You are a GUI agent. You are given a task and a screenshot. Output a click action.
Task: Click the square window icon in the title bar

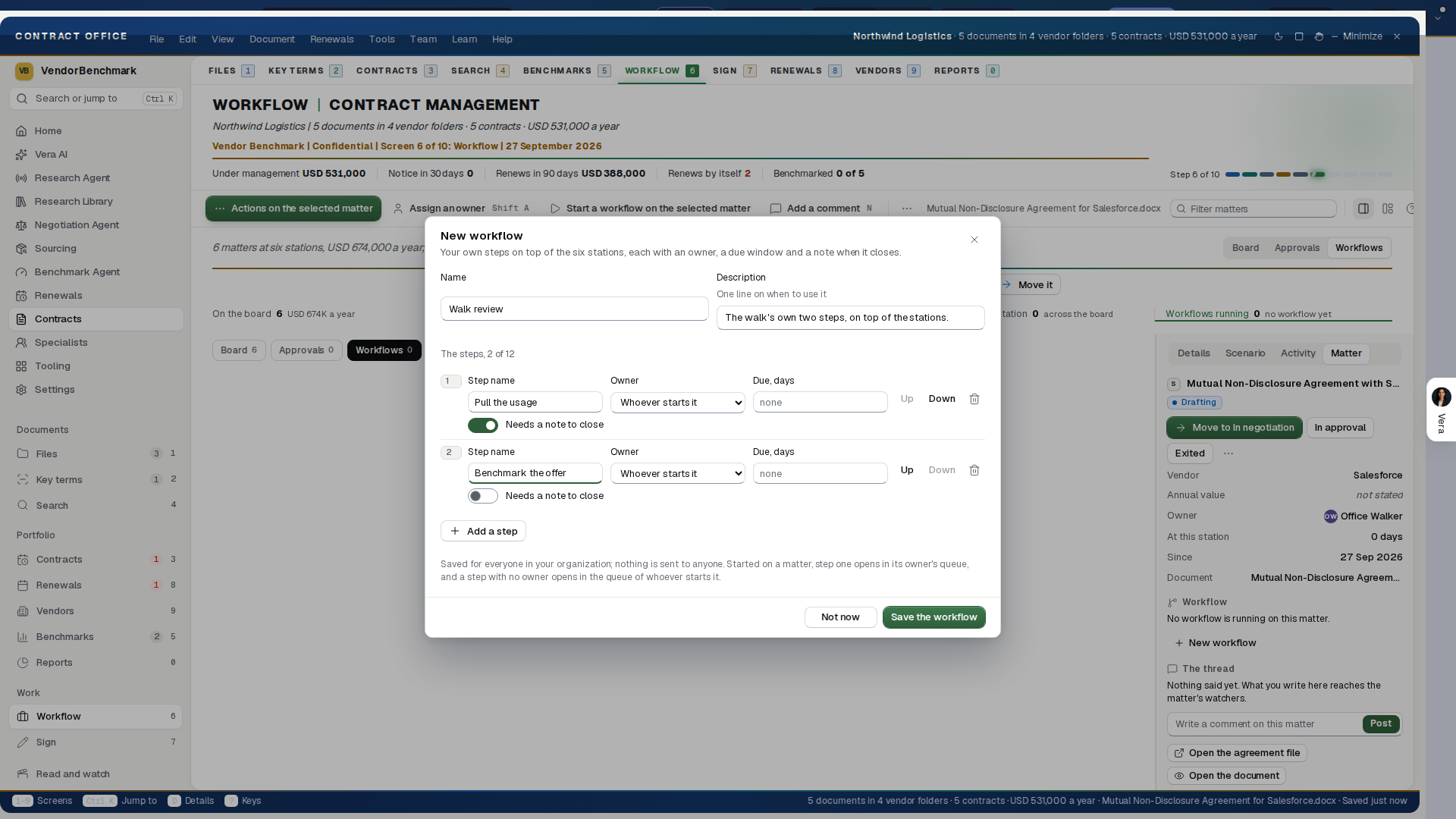(1299, 36)
